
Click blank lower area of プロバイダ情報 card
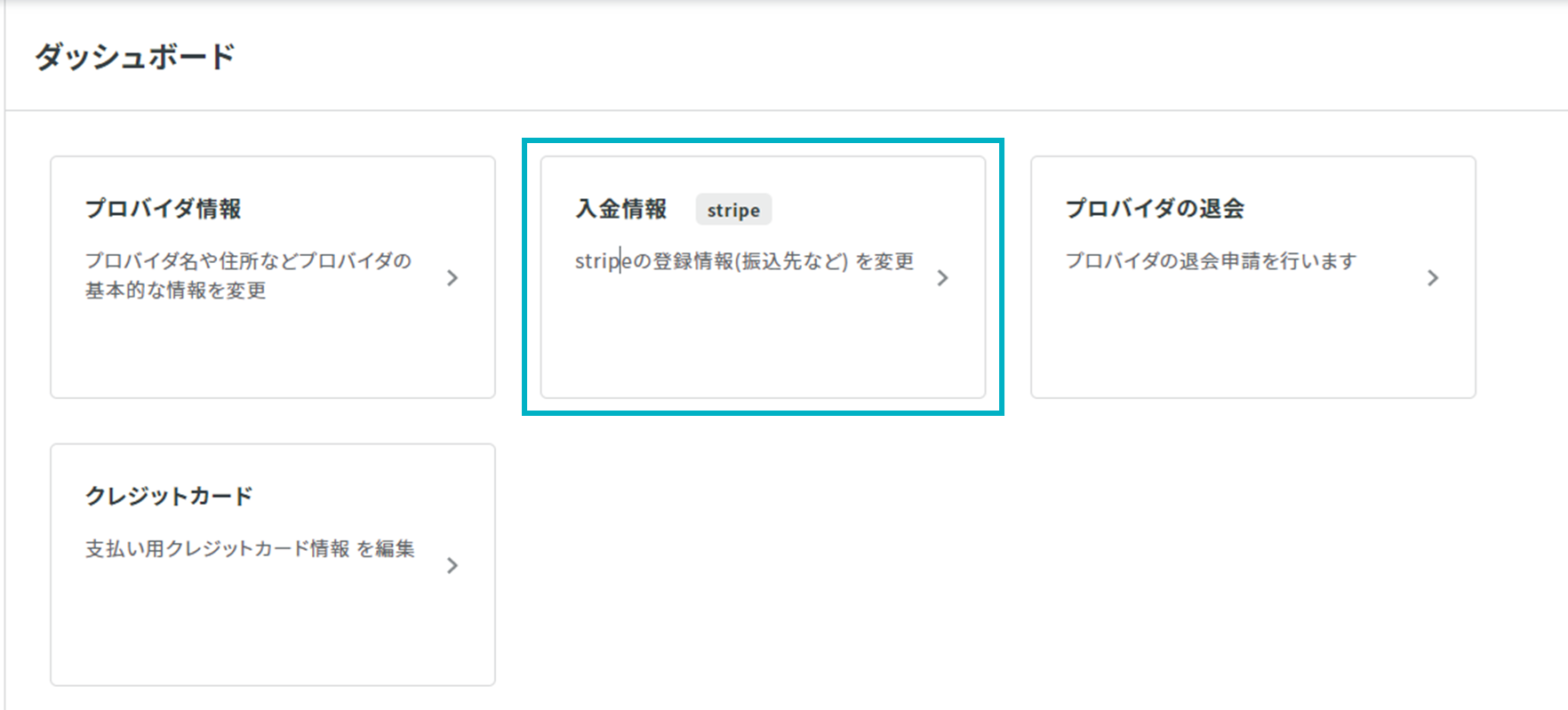pos(273,351)
